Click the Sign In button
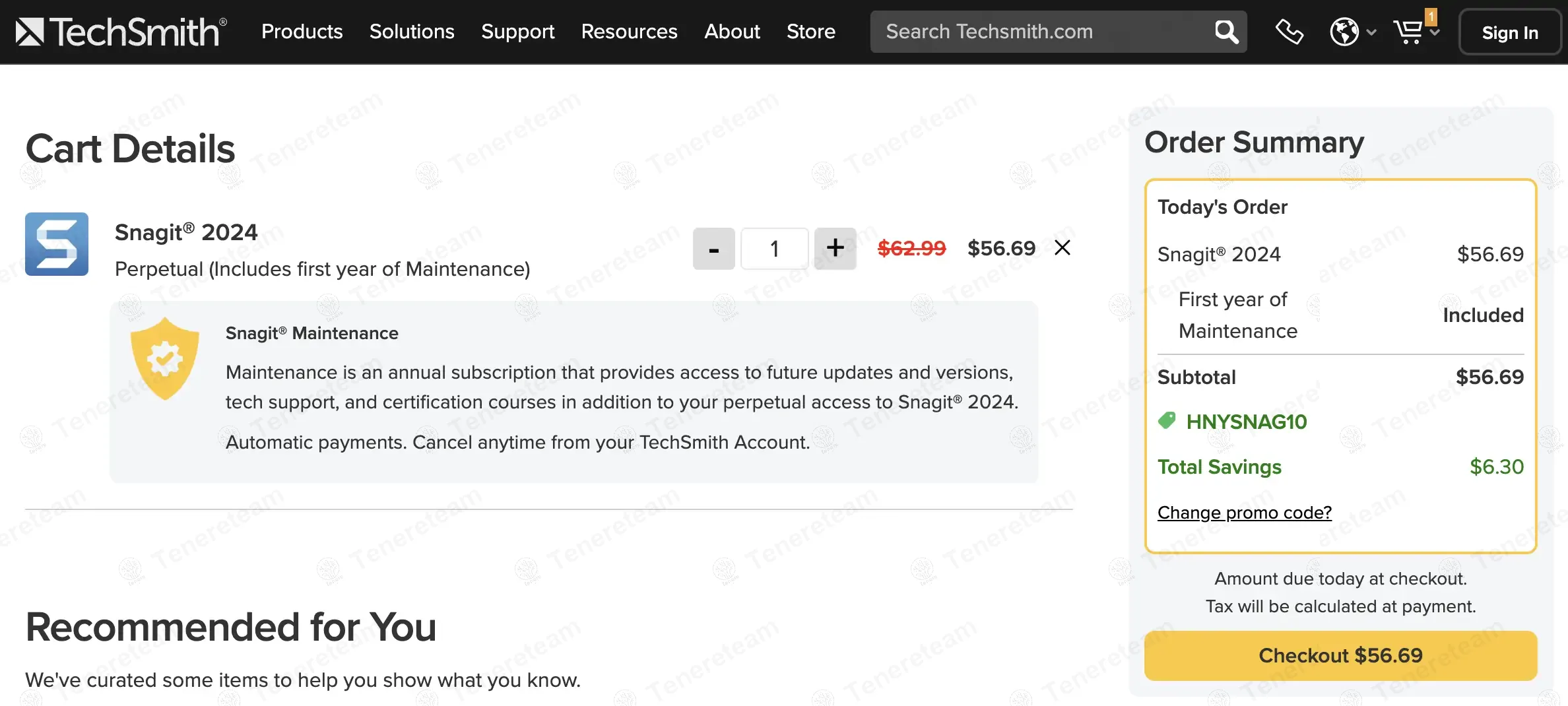 [1509, 32]
